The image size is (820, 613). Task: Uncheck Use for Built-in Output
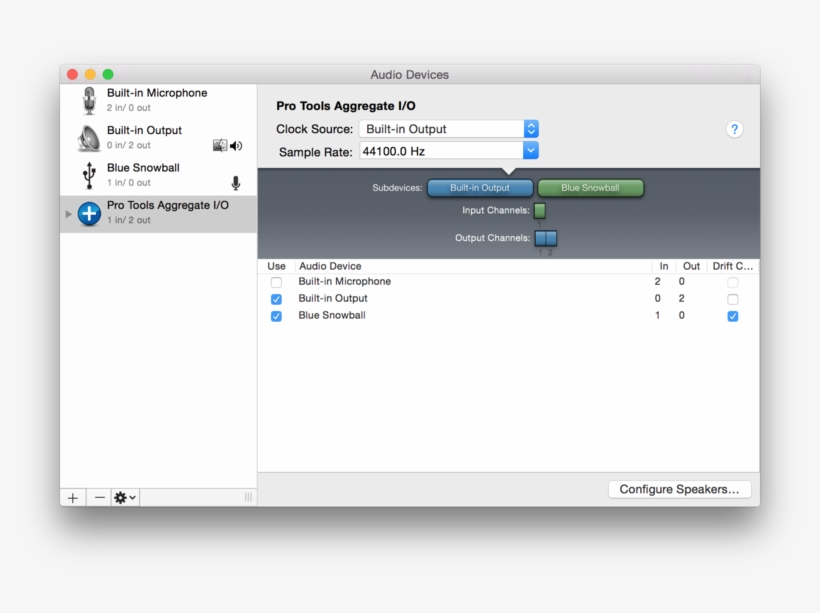point(276,299)
